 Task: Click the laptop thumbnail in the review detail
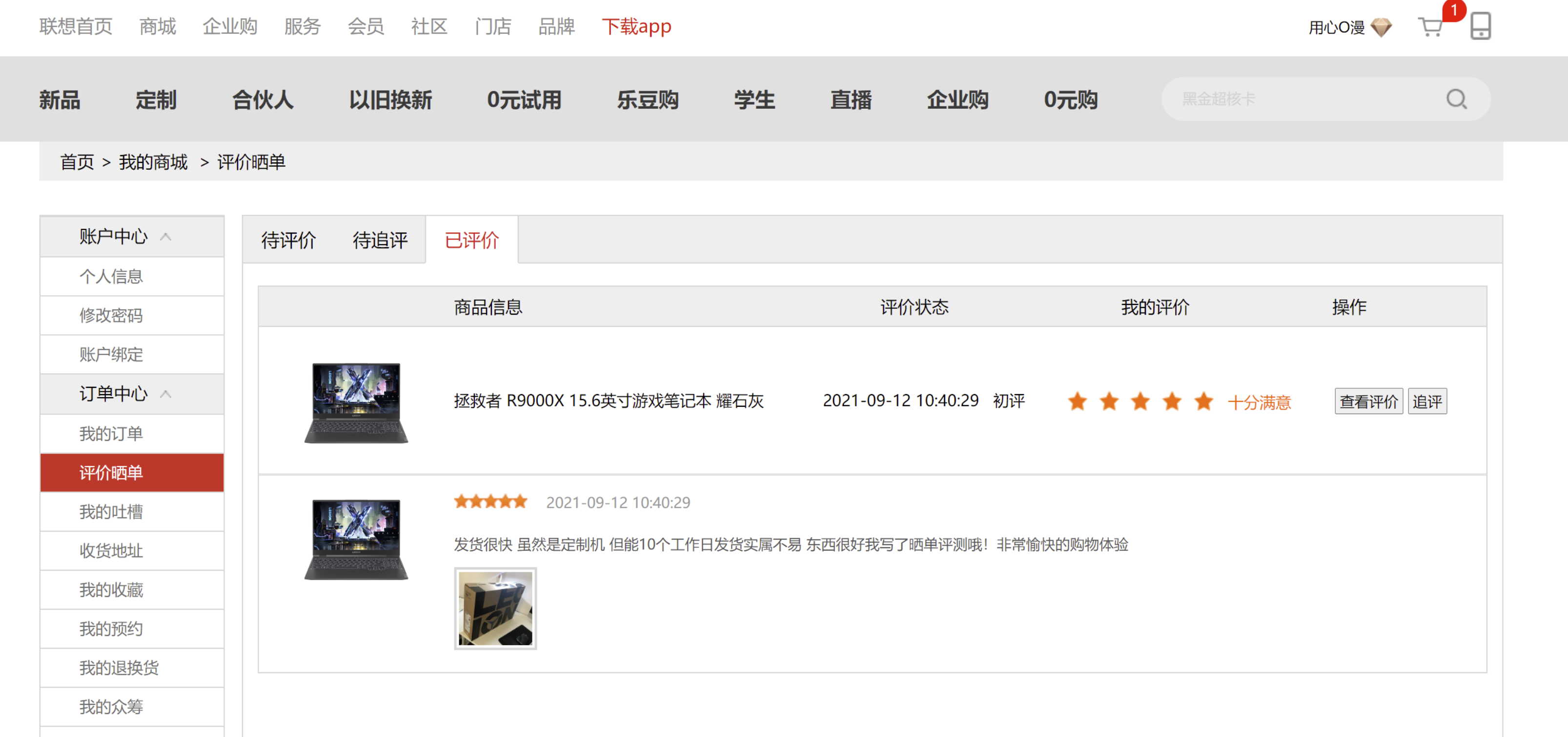(x=356, y=539)
